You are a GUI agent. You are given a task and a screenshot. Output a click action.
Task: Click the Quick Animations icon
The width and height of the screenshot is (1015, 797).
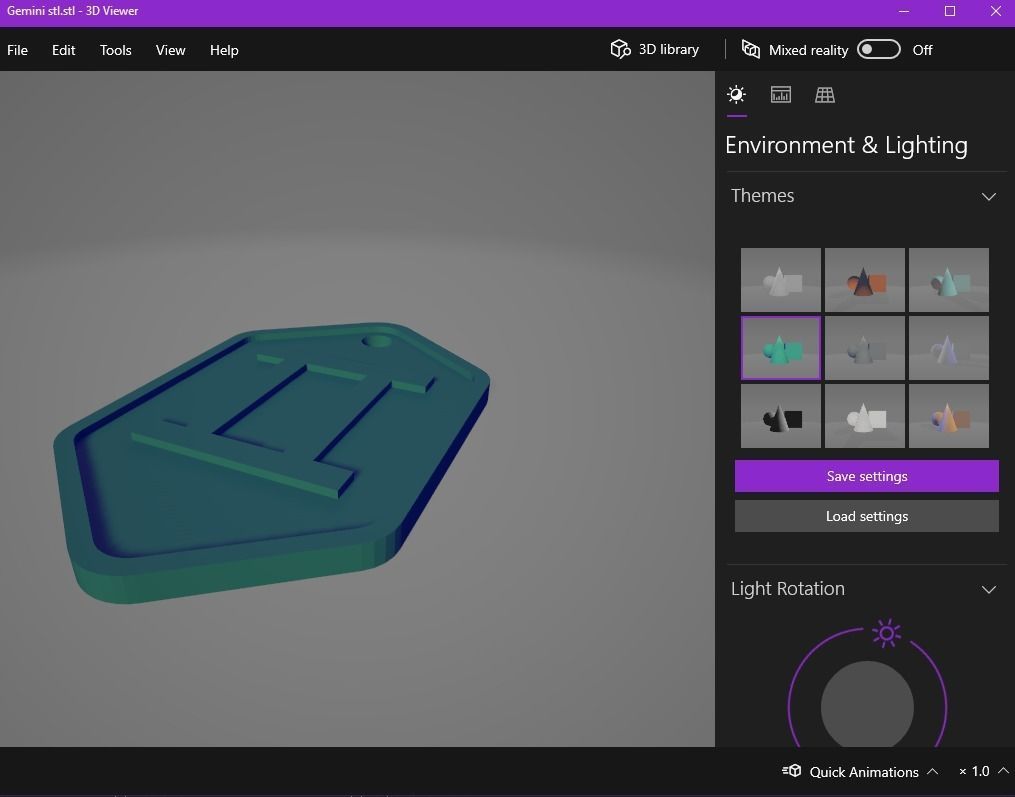point(792,770)
